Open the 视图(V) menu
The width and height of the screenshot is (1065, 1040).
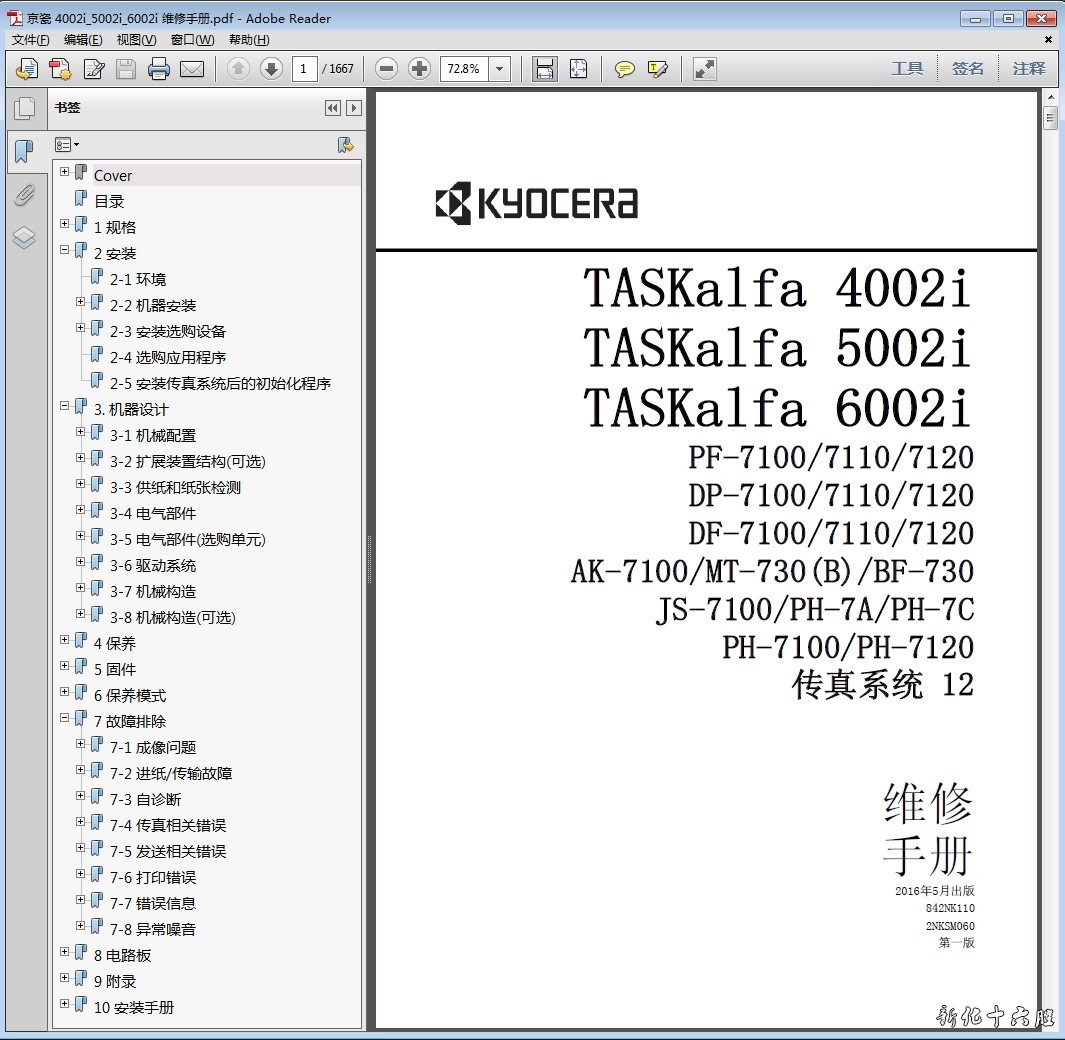coord(136,40)
